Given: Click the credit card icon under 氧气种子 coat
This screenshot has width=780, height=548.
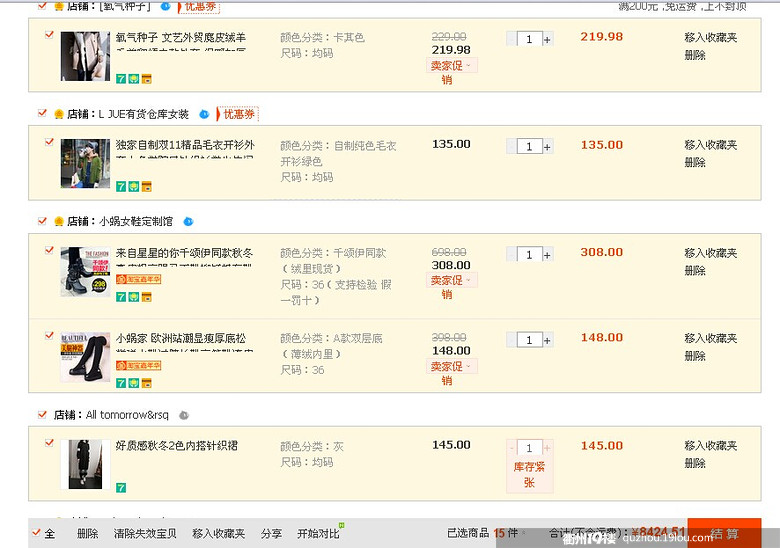Looking at the screenshot, I should point(147,79).
